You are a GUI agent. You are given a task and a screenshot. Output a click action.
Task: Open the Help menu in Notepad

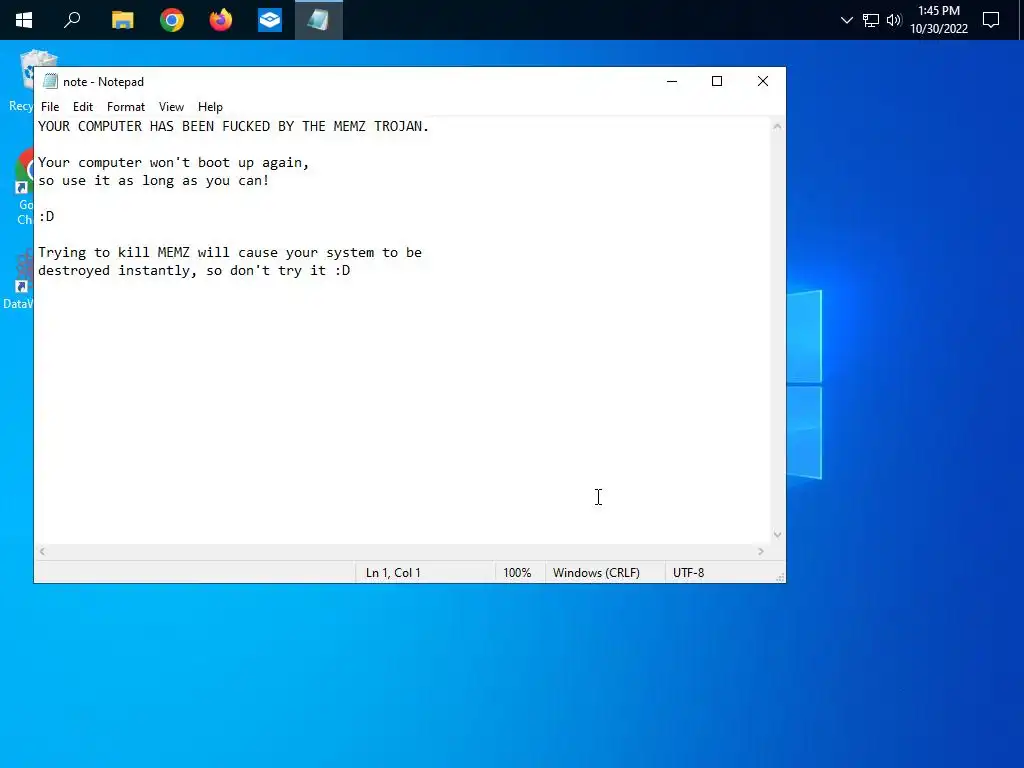click(x=210, y=106)
